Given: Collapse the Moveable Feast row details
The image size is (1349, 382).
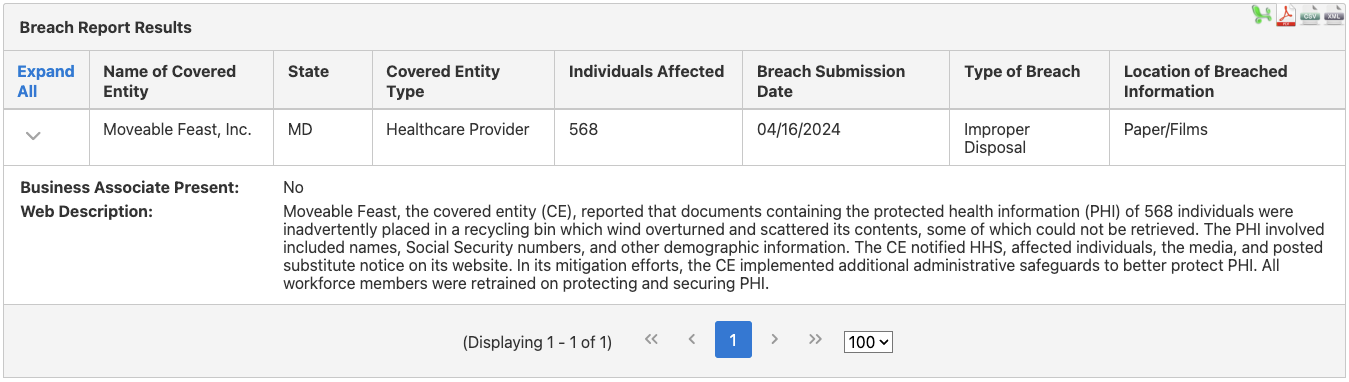Looking at the screenshot, I should click(33, 136).
